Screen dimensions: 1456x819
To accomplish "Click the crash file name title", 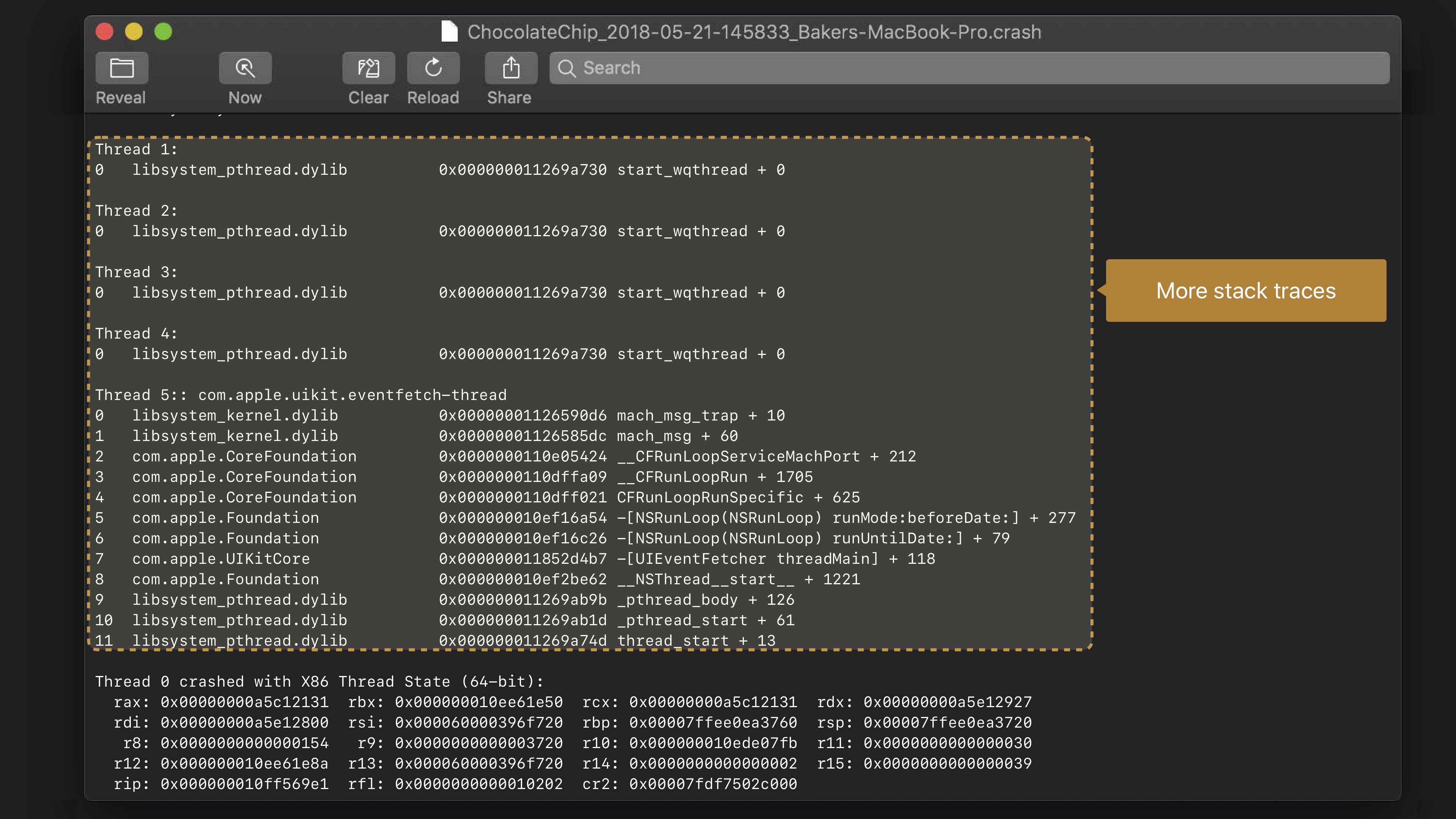I will pyautogui.click(x=754, y=32).
